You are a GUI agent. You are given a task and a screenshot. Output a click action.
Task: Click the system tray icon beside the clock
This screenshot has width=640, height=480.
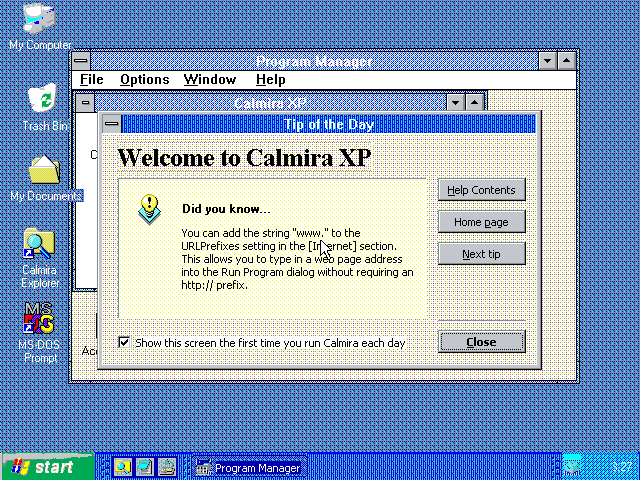(572, 466)
